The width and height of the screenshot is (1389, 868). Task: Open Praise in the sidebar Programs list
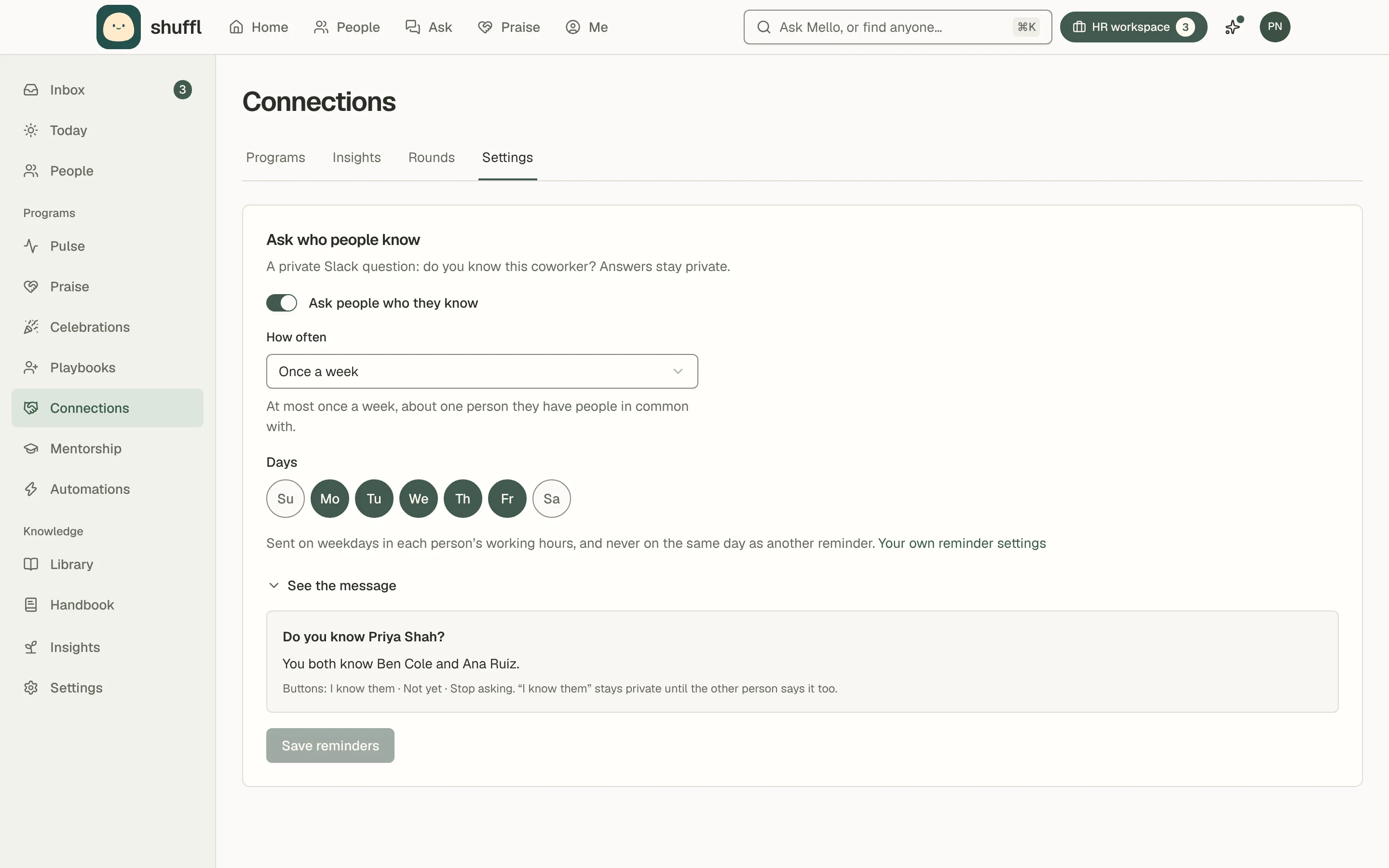[x=108, y=286]
